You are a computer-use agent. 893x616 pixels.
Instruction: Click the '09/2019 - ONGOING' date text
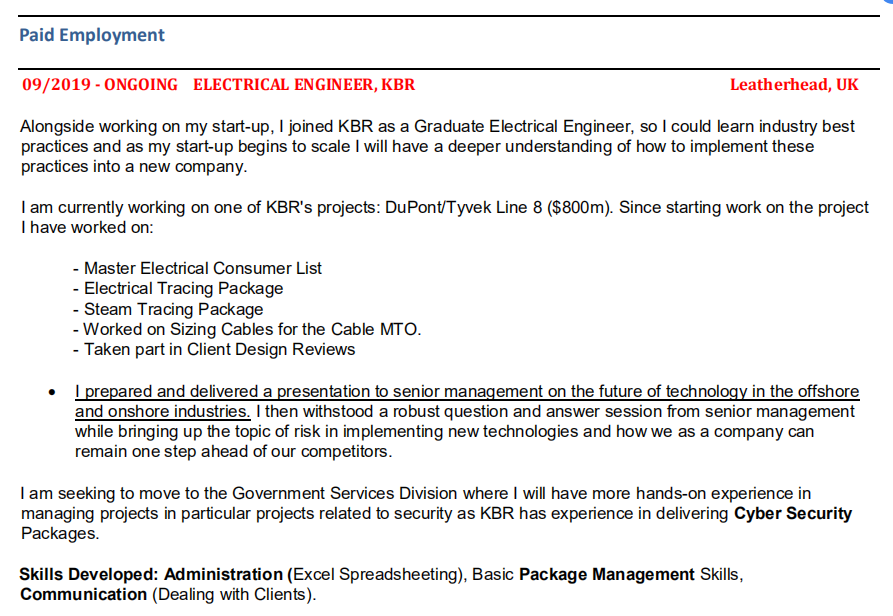pyautogui.click(x=100, y=85)
